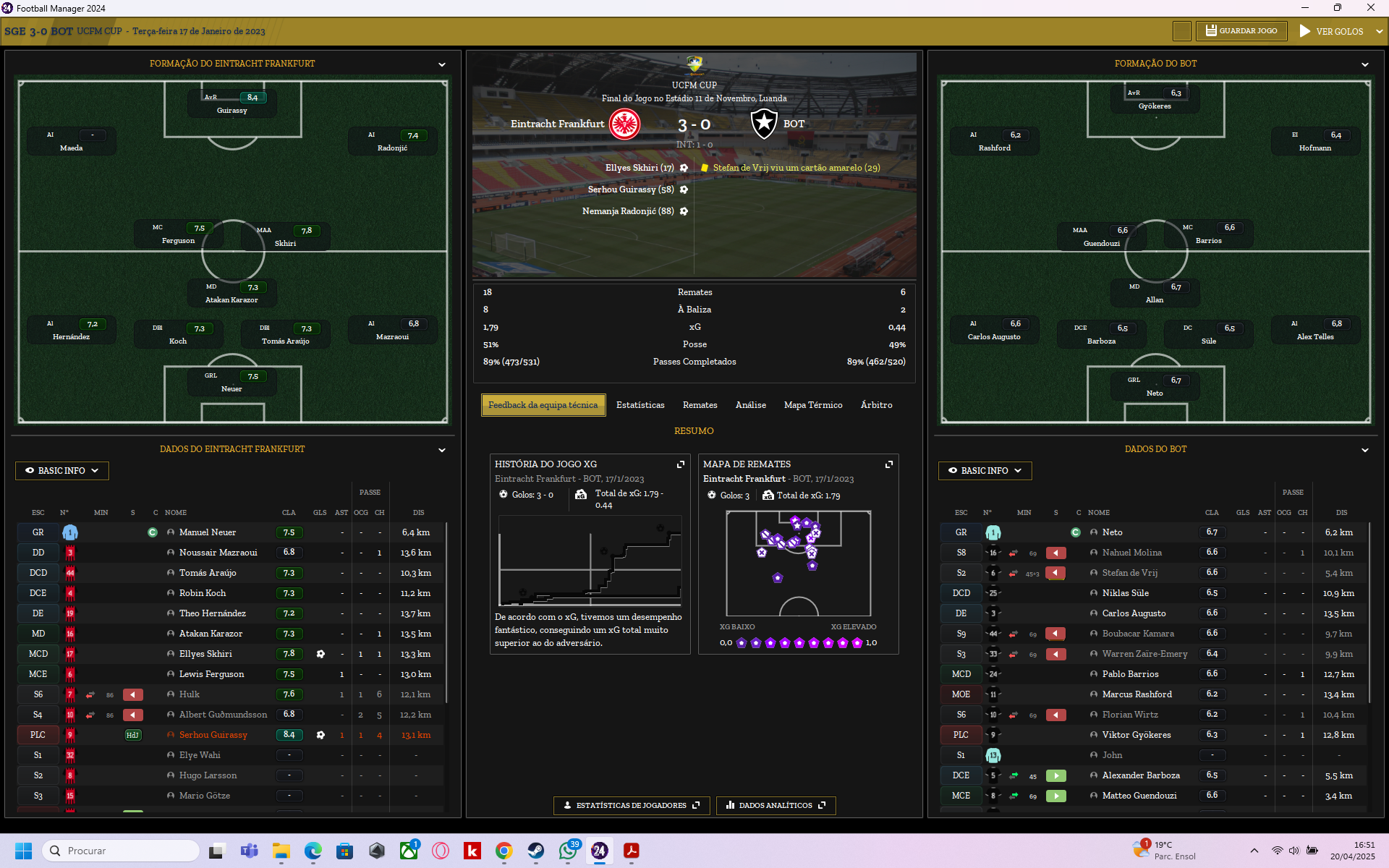Click the taskbar clock showing 16:51

(1352, 851)
